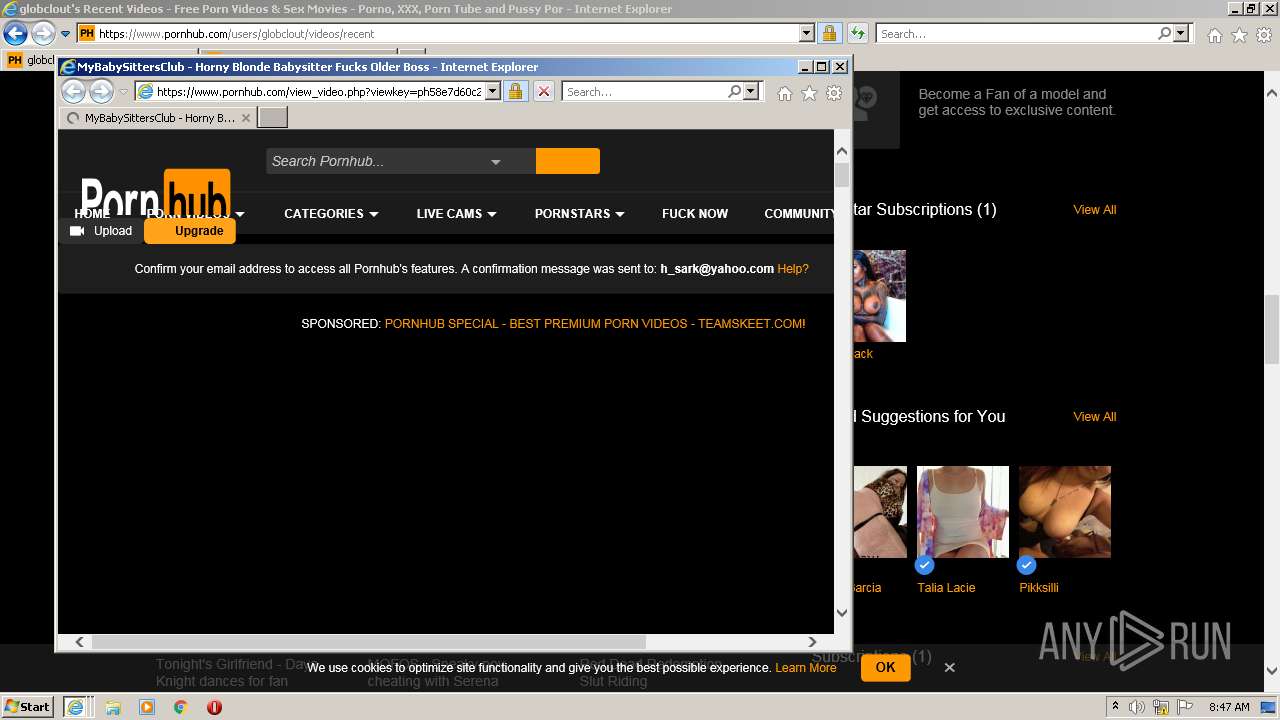
Task: Open Tools gear in main browser window
Action: [1264, 35]
